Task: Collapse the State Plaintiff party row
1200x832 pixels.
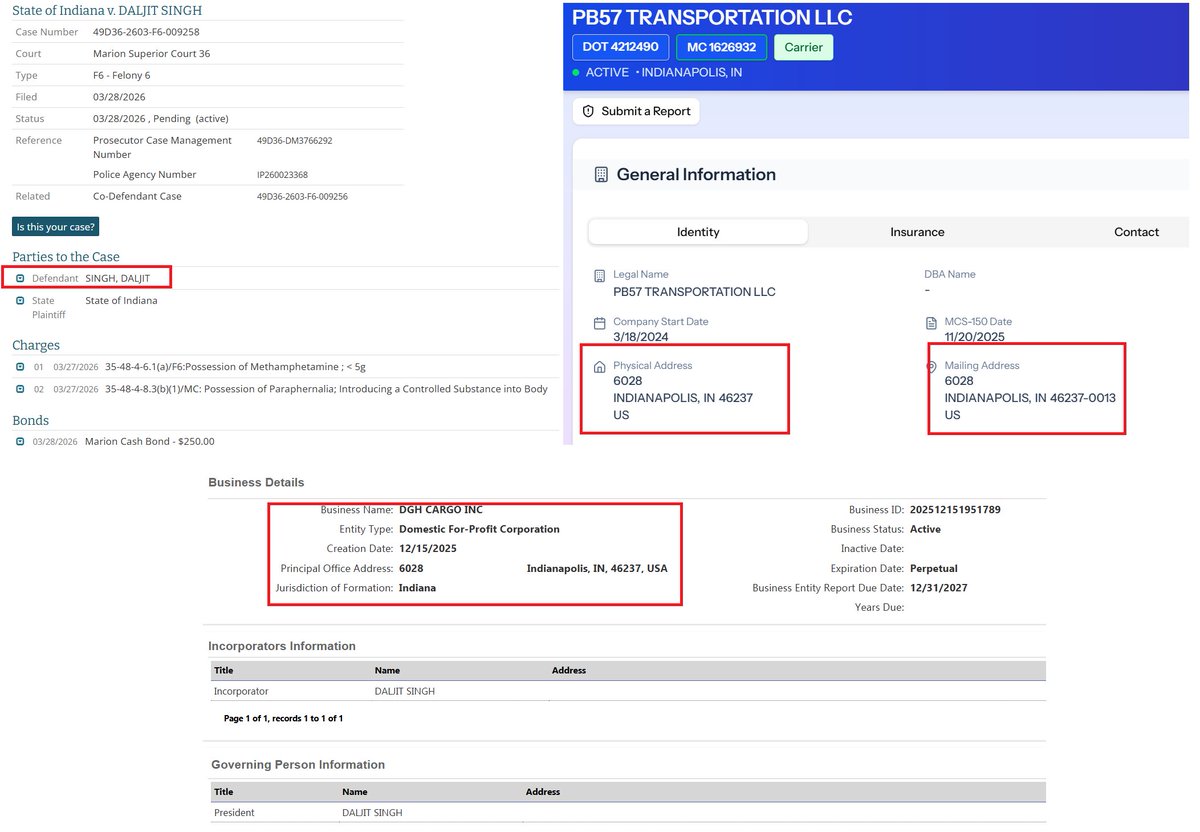Action: 21,300
